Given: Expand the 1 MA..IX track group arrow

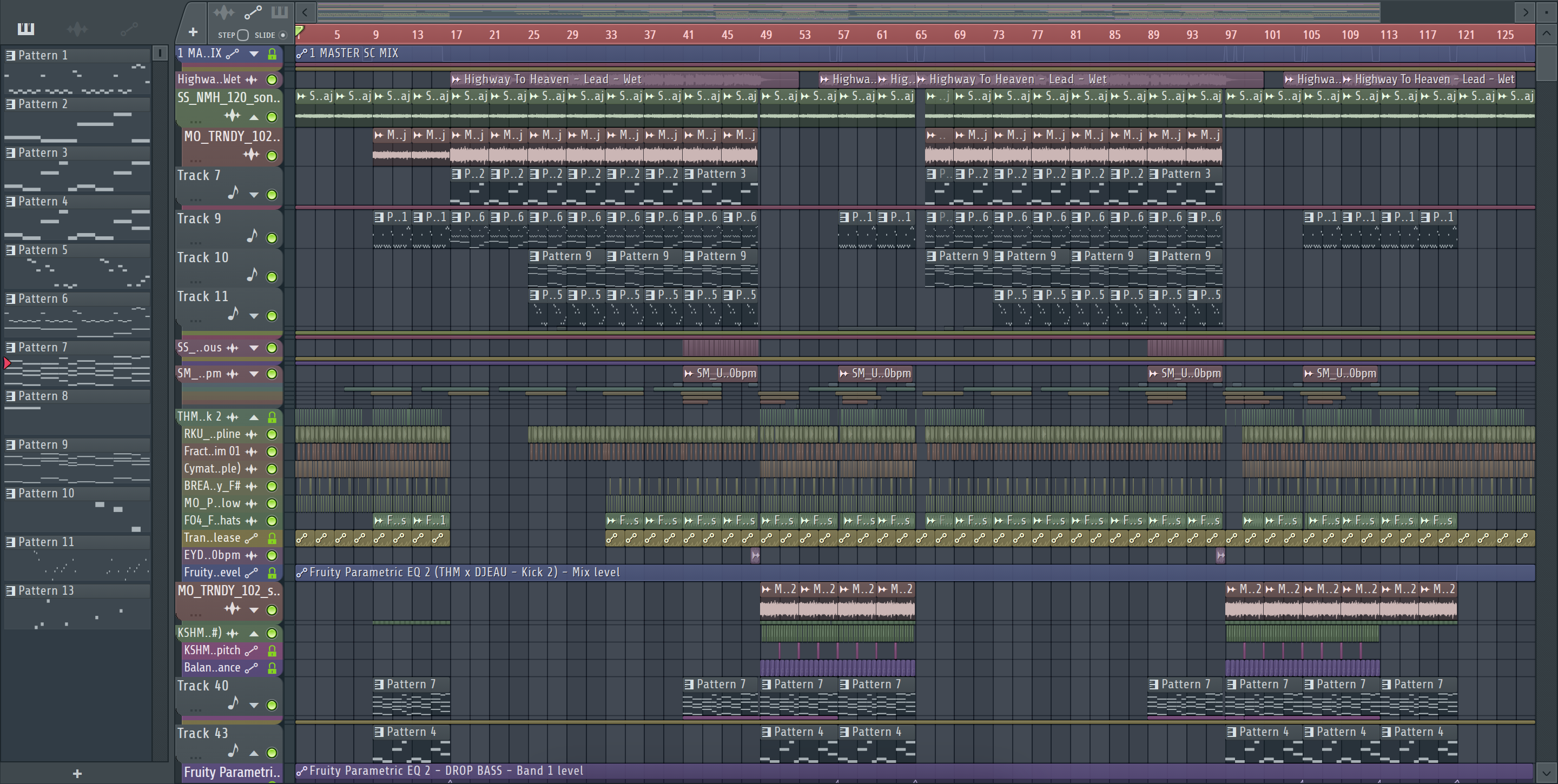Looking at the screenshot, I should tap(254, 54).
